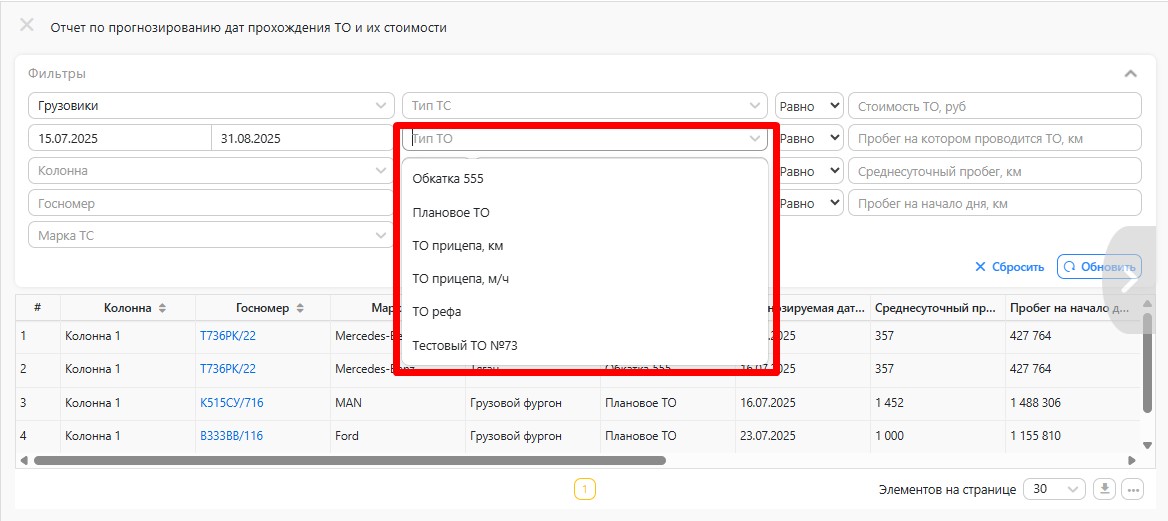This screenshot has width=1168, height=521.
Task: Select Тестовый ТО №73 option
Action: pyautogui.click(x=465, y=346)
